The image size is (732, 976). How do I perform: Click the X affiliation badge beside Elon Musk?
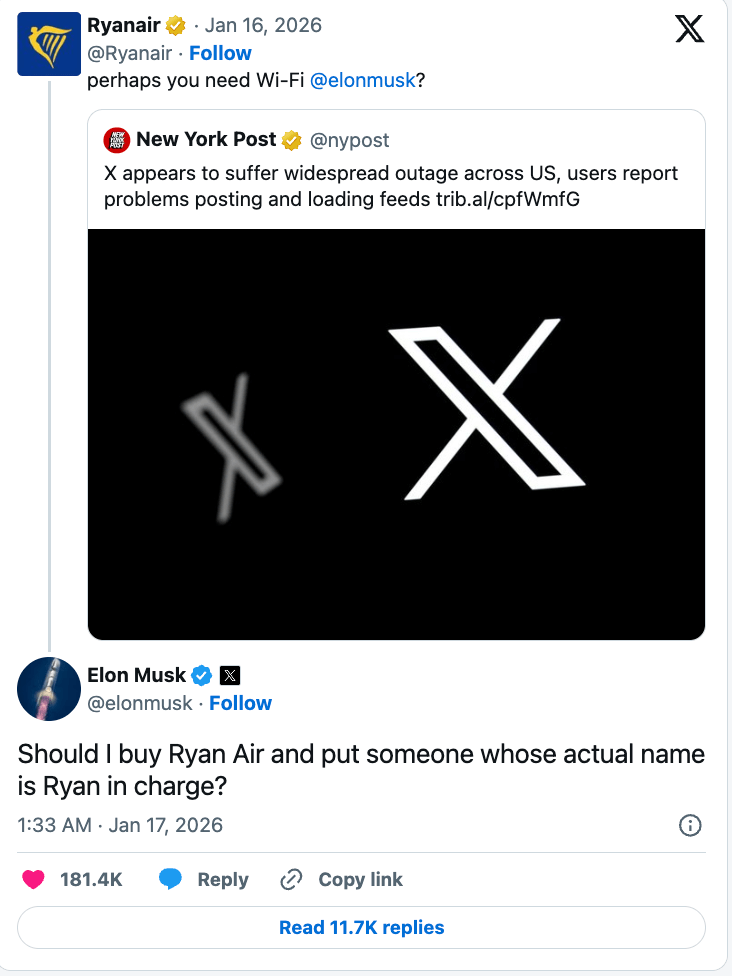(x=230, y=676)
